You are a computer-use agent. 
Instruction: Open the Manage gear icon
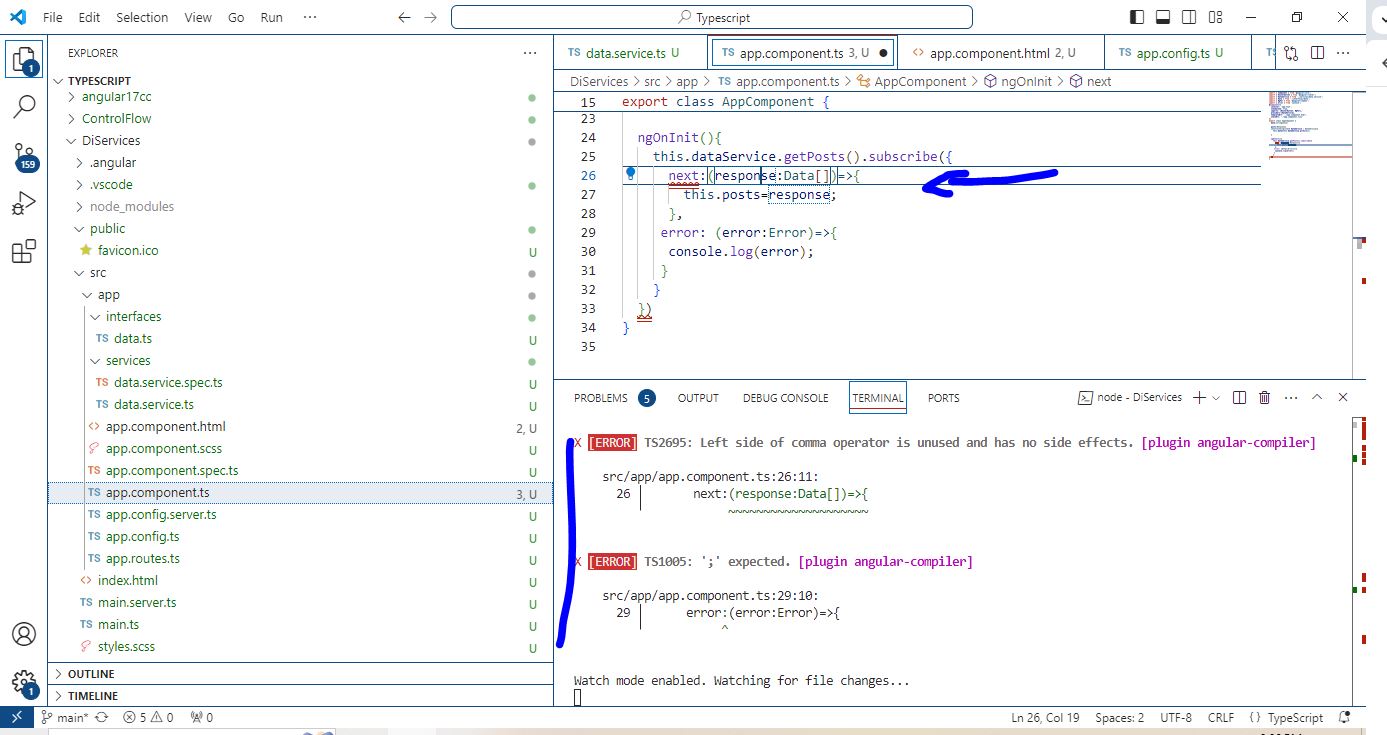(24, 683)
